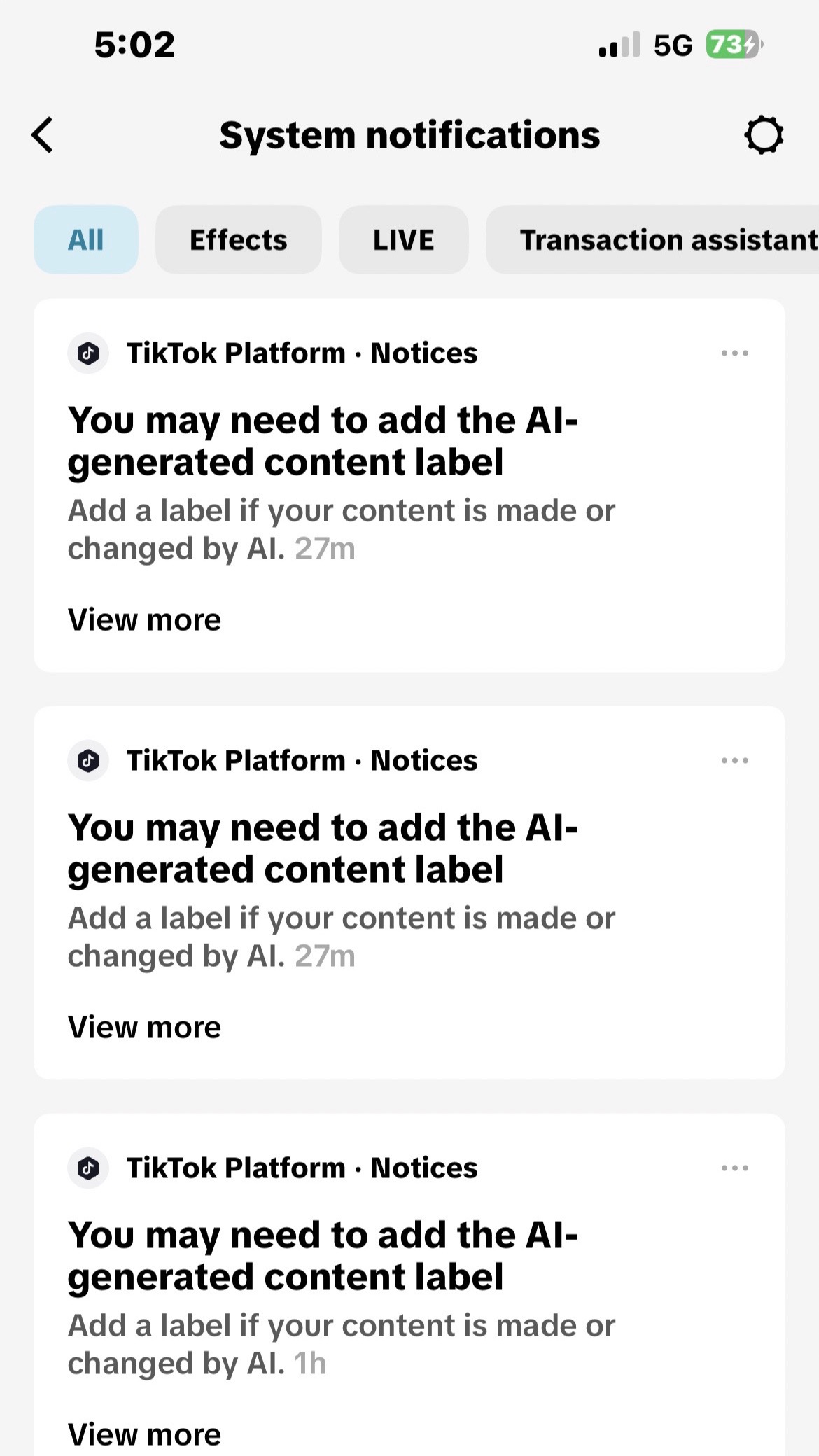
Task: Select the All filter tab
Action: 86,239
